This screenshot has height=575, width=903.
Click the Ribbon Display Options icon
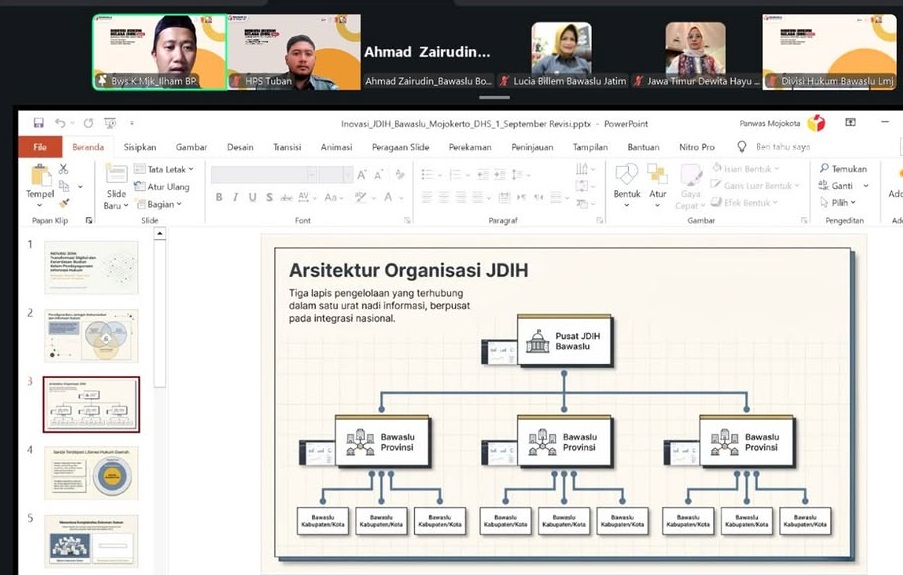coord(850,122)
